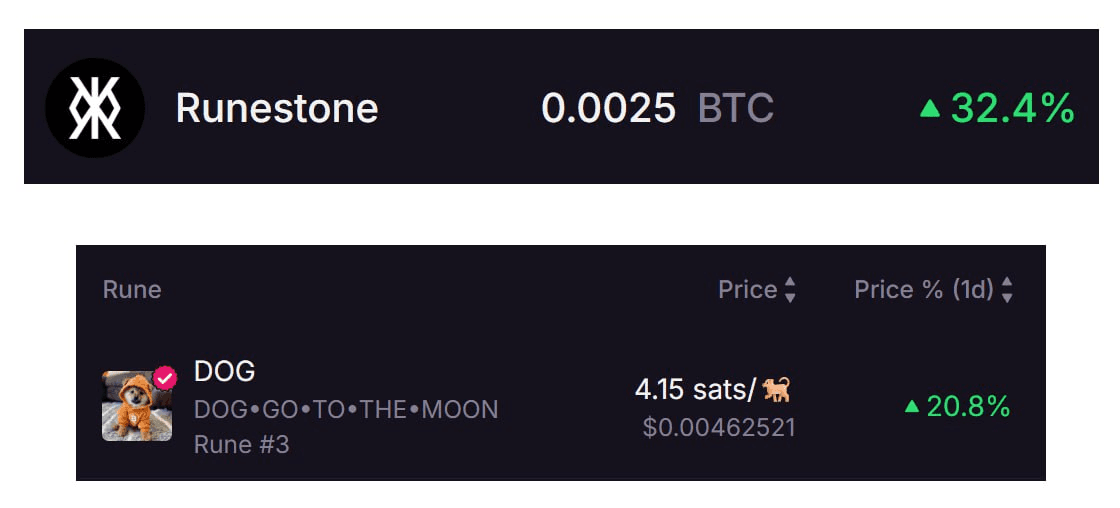Click the Rune #3 label

[241, 444]
